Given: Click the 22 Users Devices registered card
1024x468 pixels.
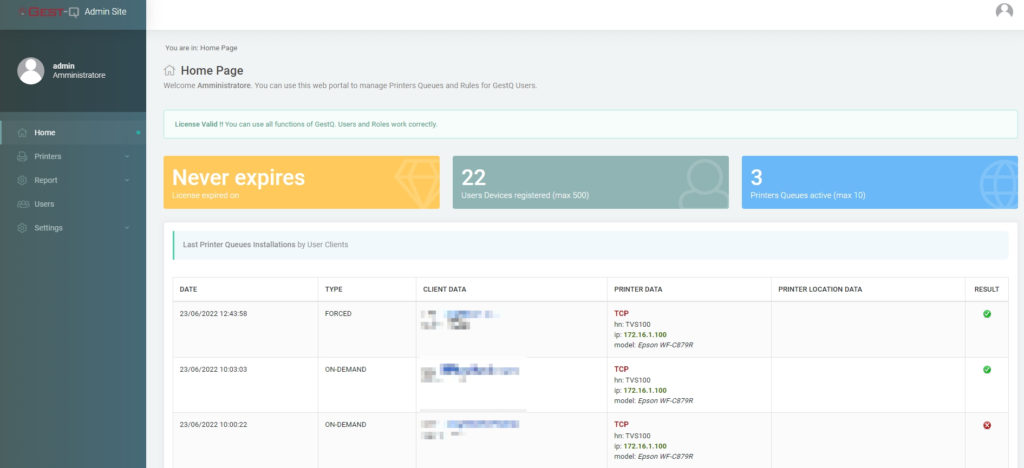Looking at the screenshot, I should coord(590,182).
